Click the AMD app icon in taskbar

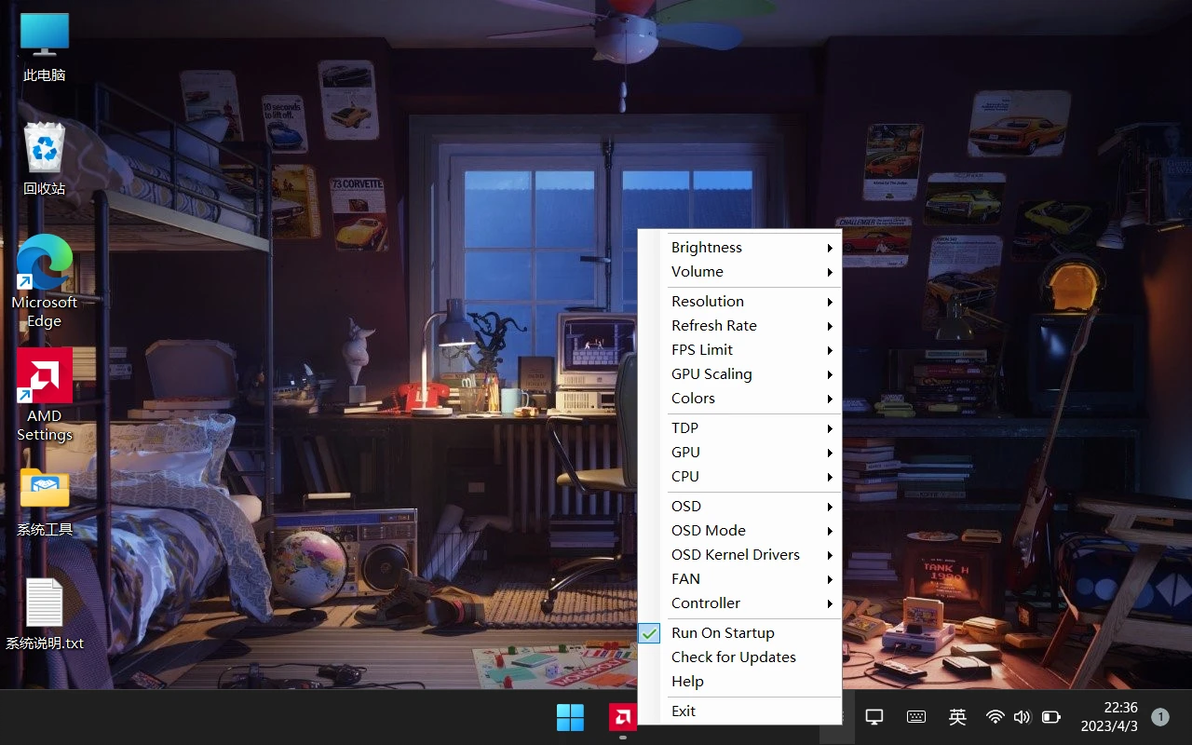click(x=623, y=717)
